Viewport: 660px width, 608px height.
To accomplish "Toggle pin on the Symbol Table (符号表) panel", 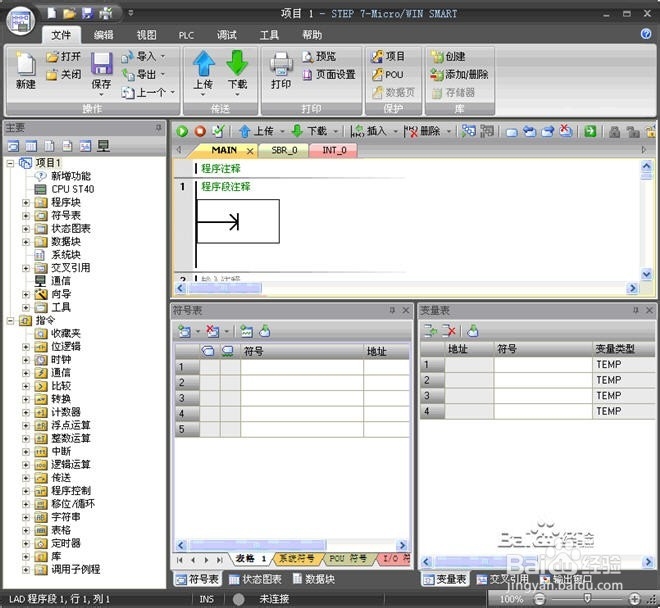I will [392, 310].
